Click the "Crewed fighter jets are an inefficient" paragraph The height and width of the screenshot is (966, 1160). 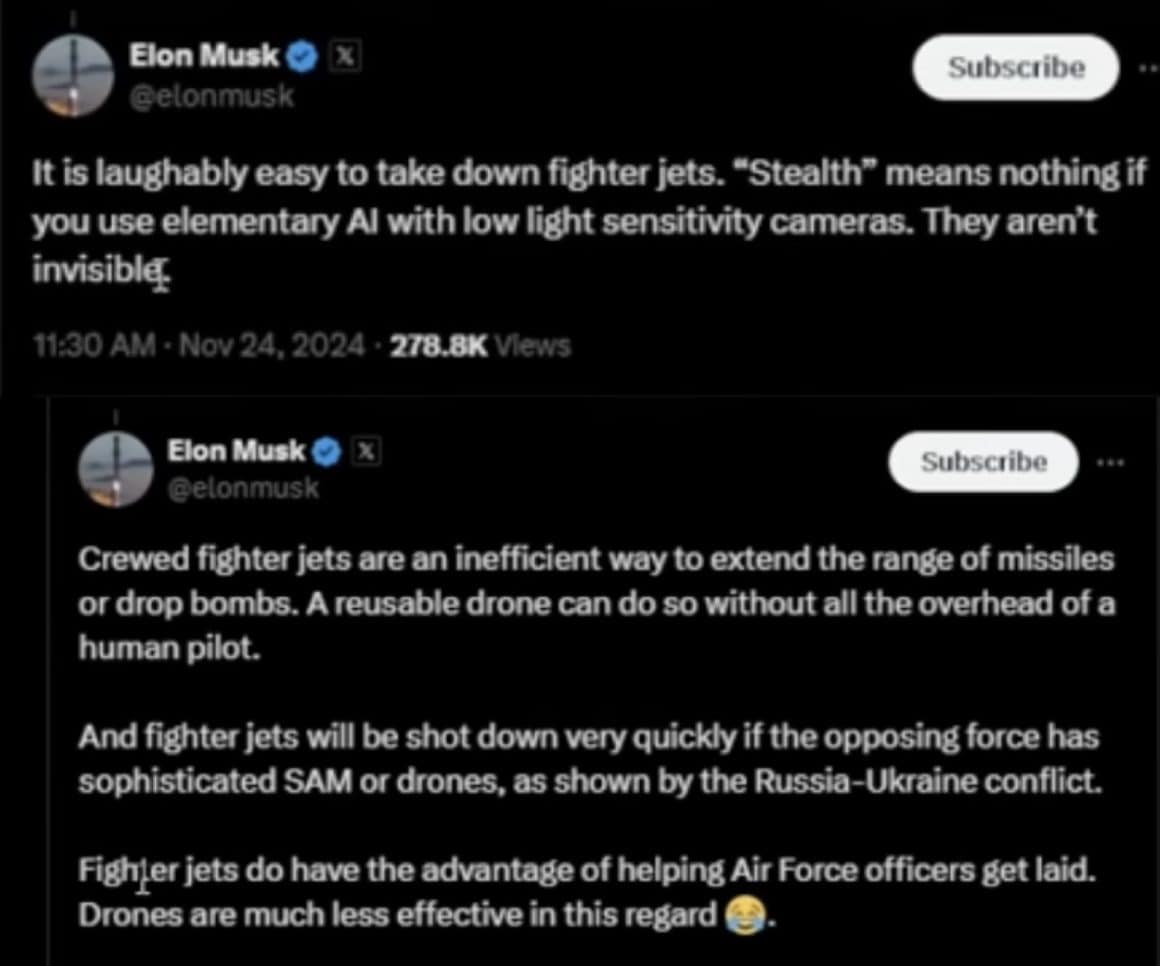595,603
